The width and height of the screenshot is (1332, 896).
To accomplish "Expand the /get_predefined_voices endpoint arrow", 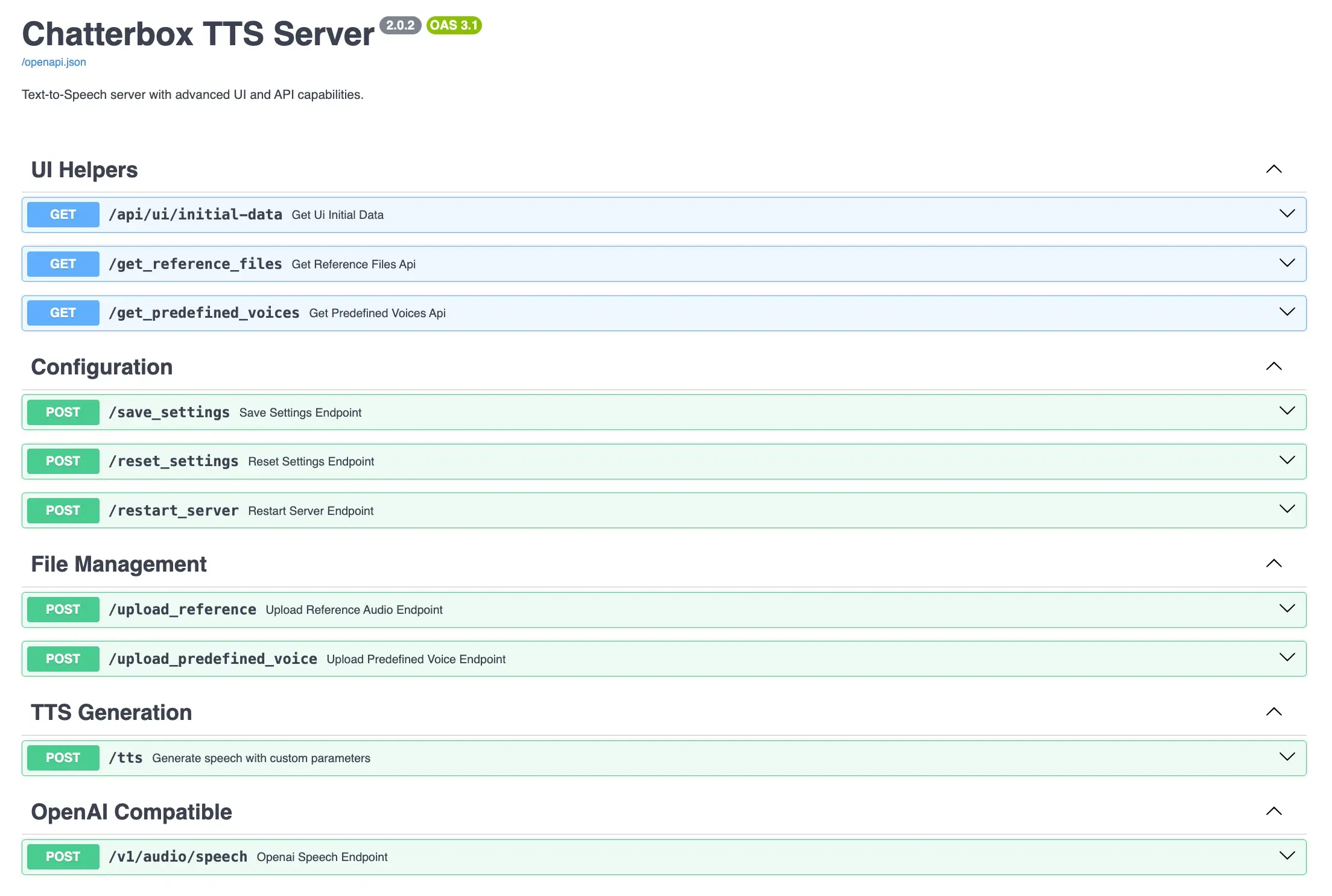I will 1287,312.
